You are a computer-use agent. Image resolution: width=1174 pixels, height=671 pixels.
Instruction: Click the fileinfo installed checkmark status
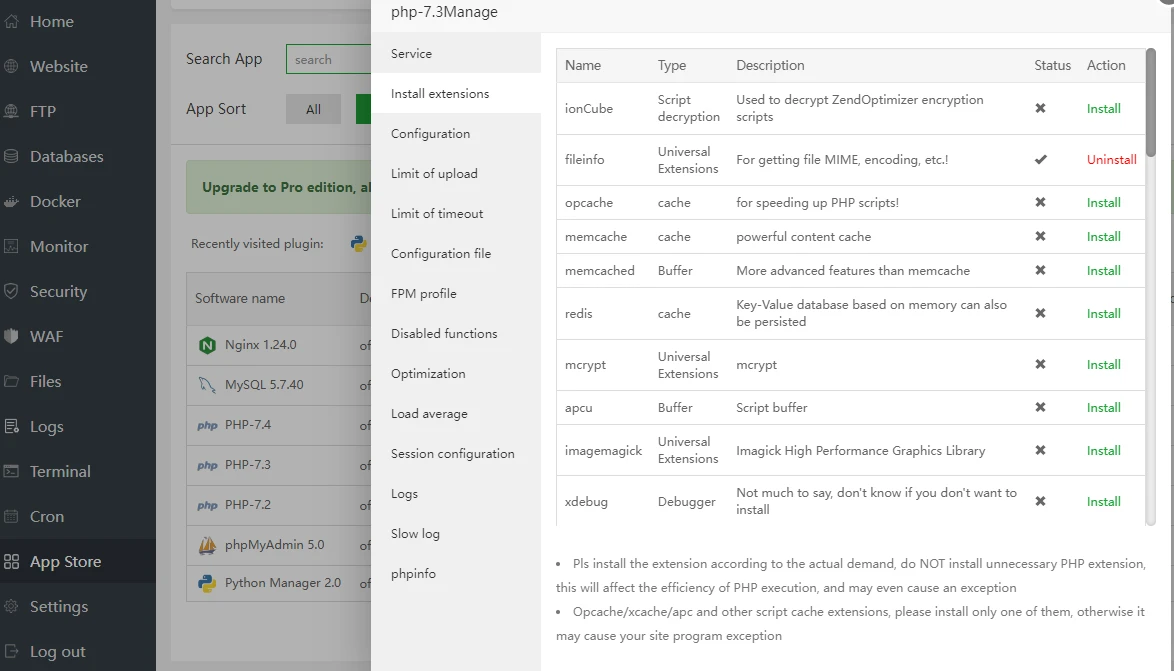click(x=1040, y=160)
